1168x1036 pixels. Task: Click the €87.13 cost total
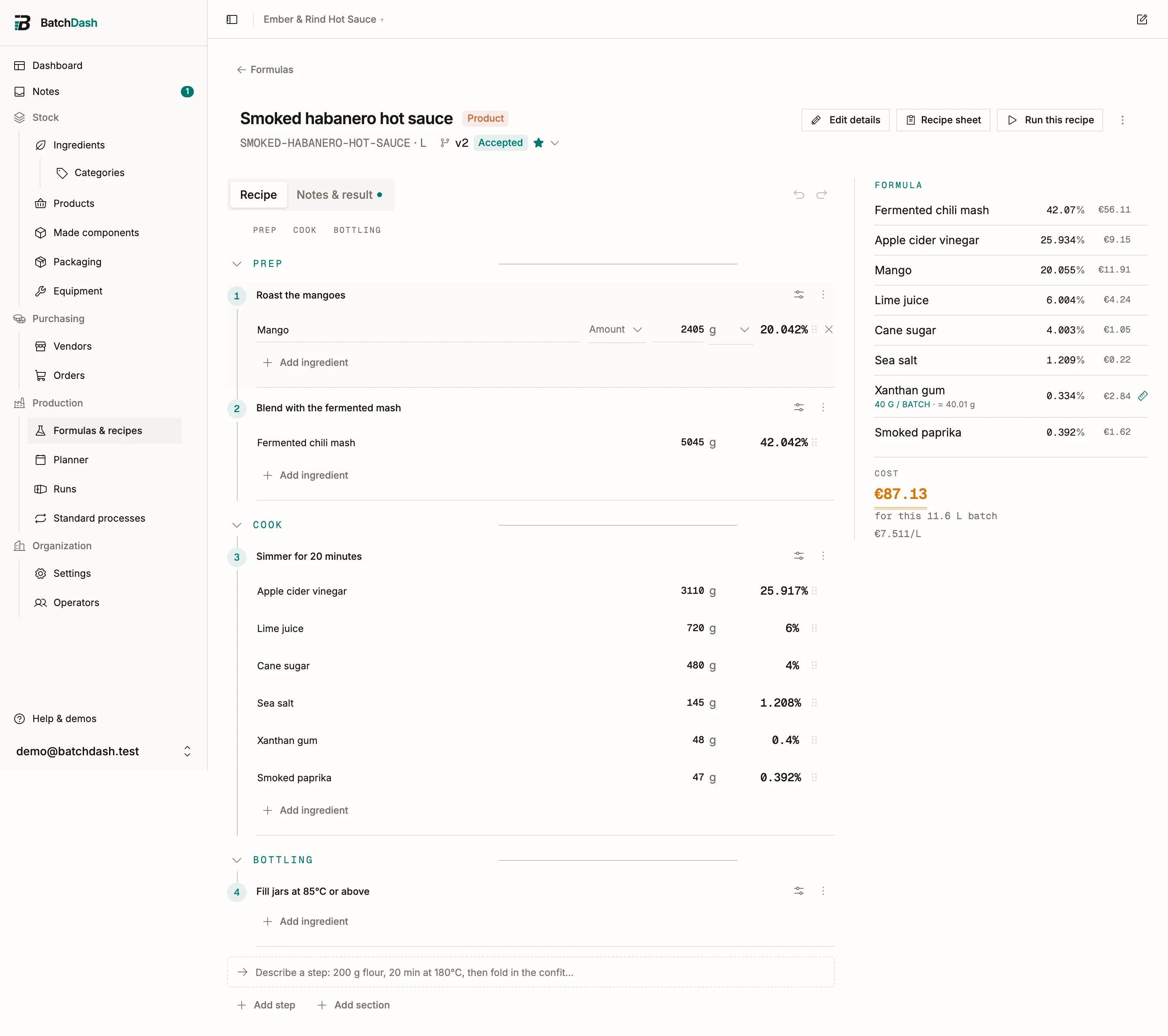click(901, 494)
